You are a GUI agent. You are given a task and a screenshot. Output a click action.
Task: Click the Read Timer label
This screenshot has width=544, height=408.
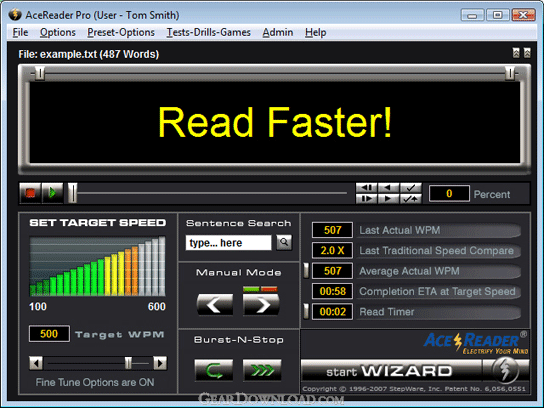click(387, 312)
